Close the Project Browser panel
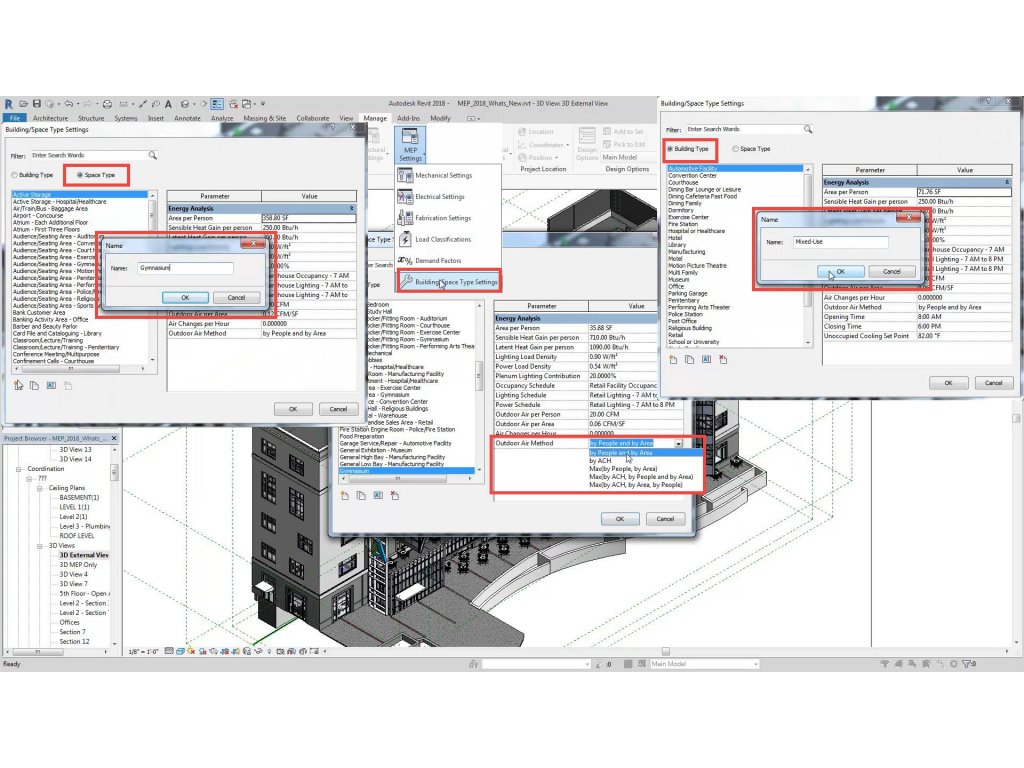 [114, 439]
